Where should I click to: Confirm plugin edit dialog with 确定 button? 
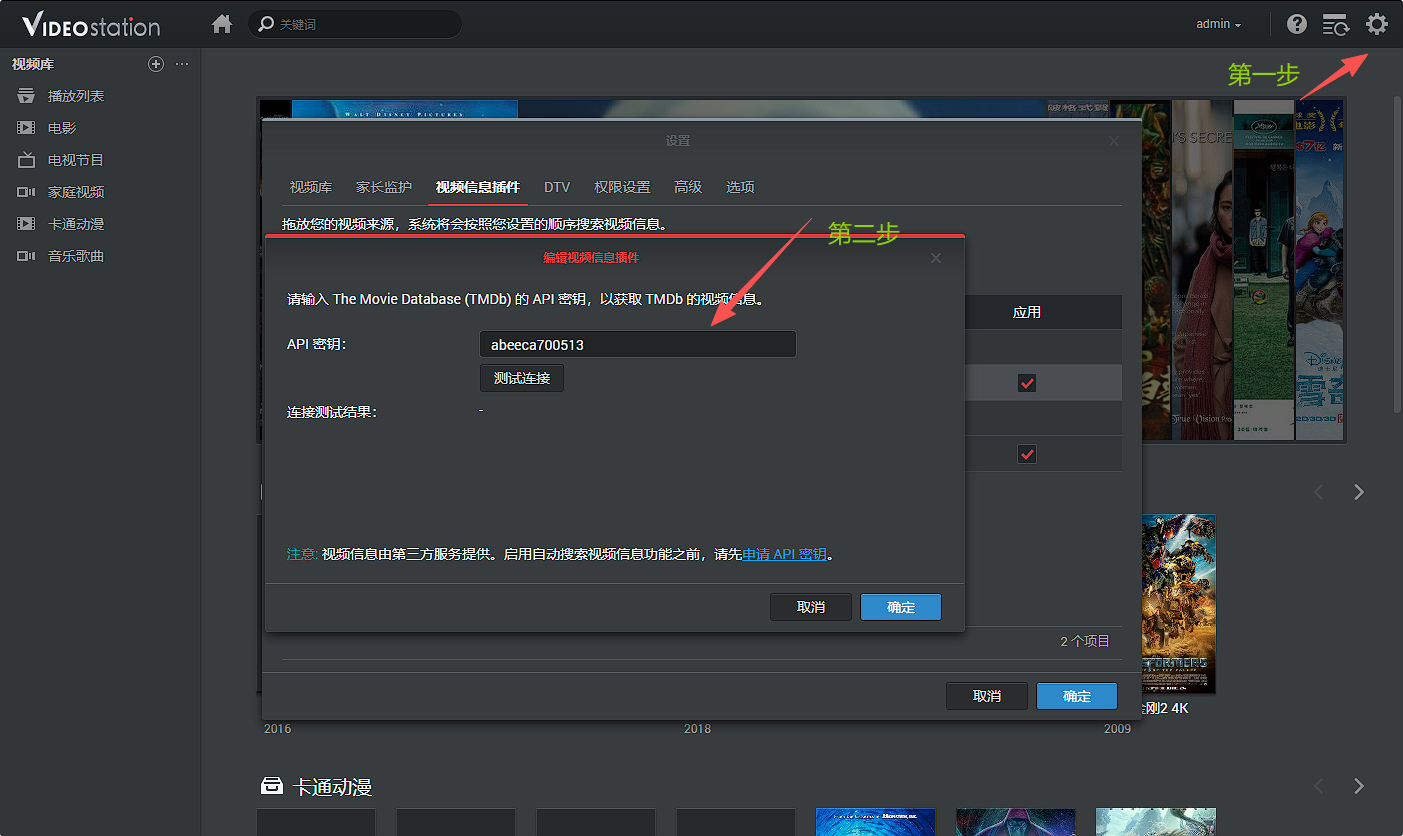click(901, 607)
